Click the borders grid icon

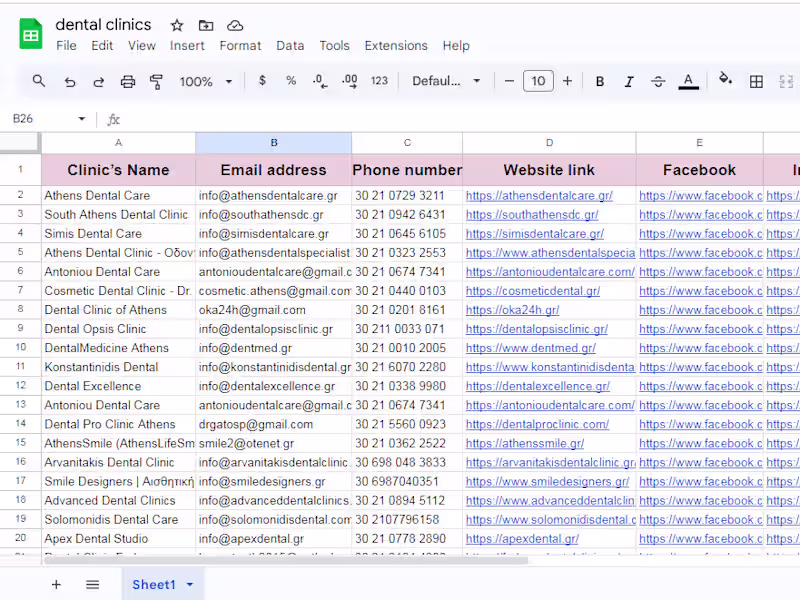pos(757,81)
